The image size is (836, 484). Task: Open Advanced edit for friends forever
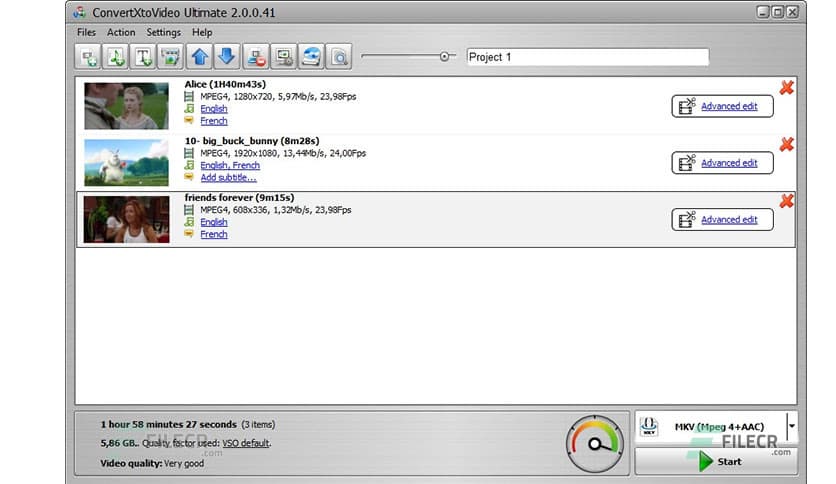722,219
